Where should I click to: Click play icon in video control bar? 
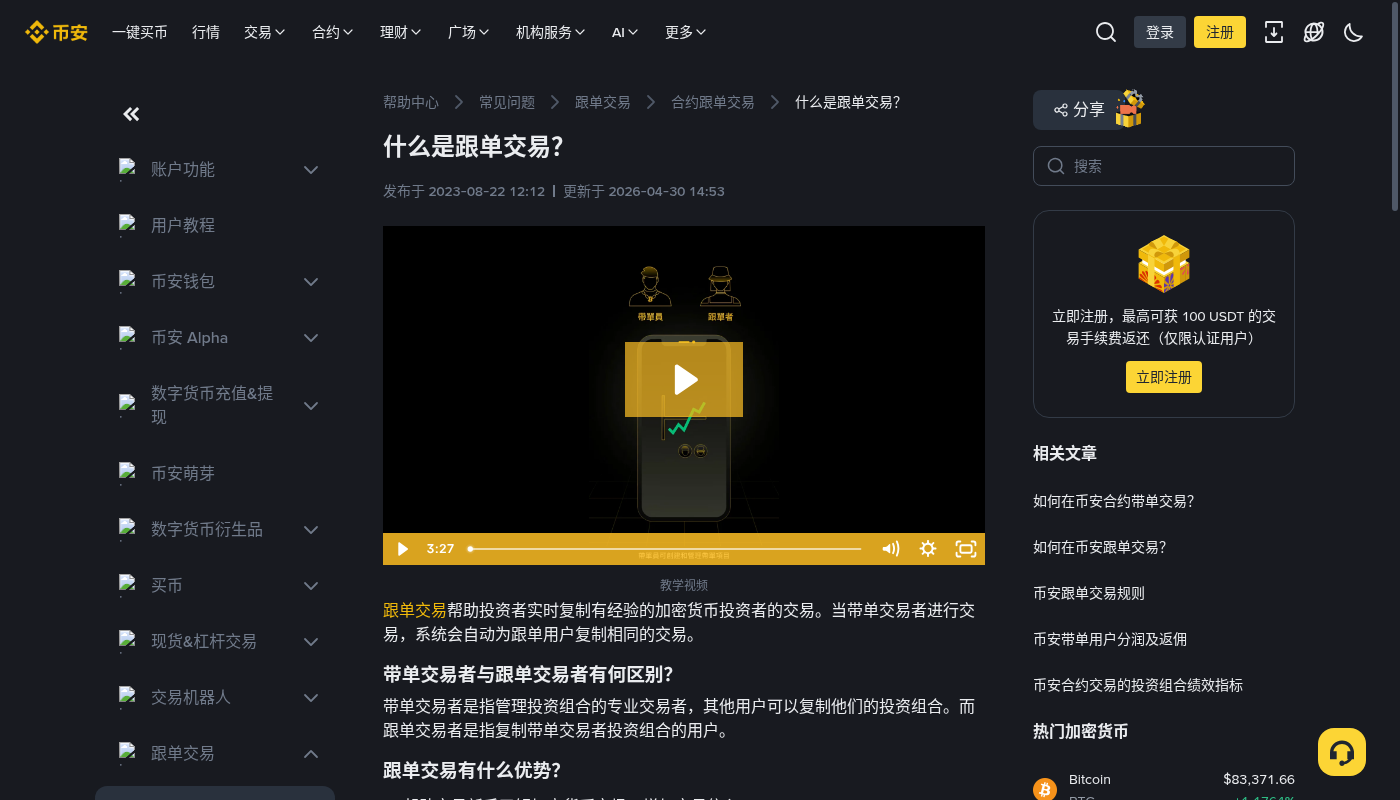[403, 549]
